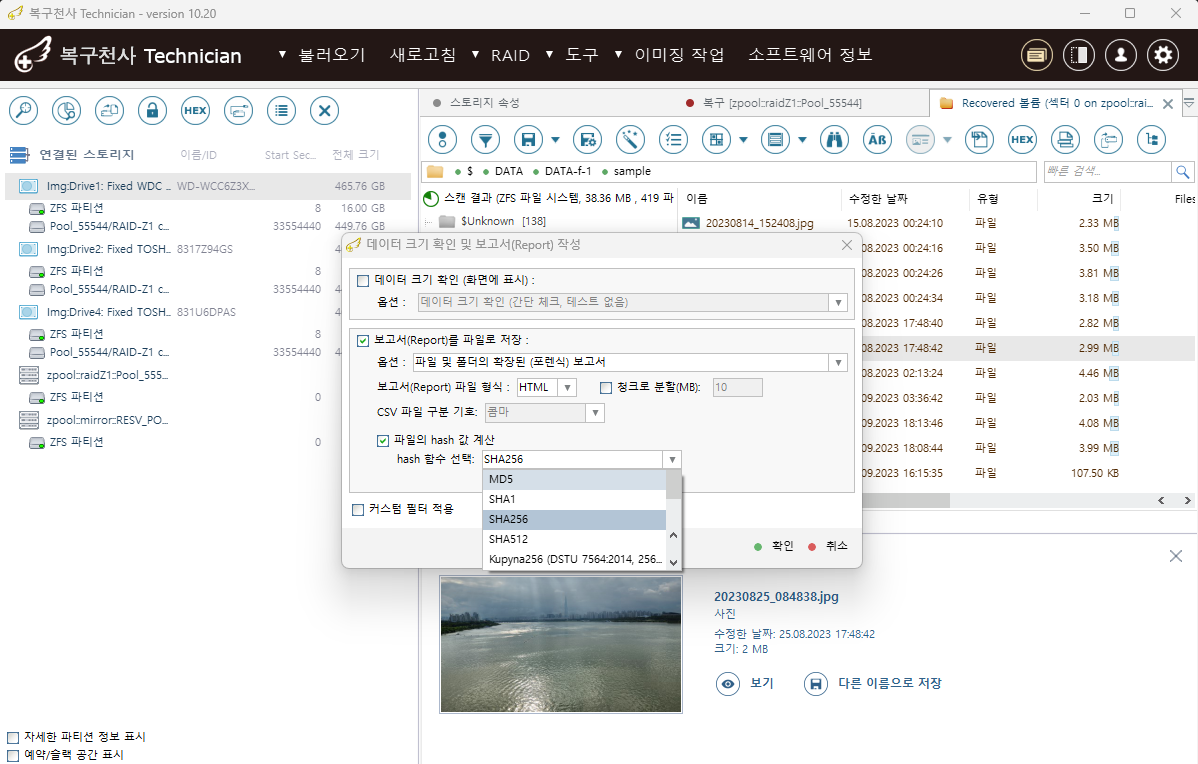Uncheck 보고서(Report)를 파일로 저장 checkbox

[363, 340]
